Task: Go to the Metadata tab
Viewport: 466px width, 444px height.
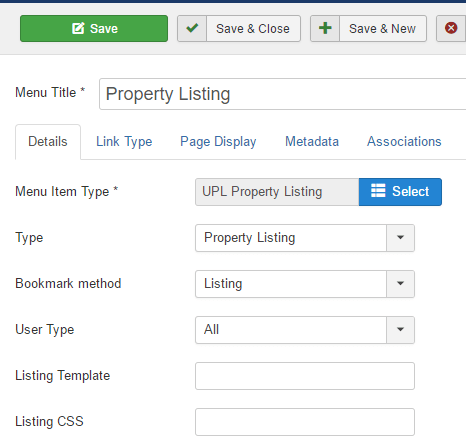Action: coord(312,142)
